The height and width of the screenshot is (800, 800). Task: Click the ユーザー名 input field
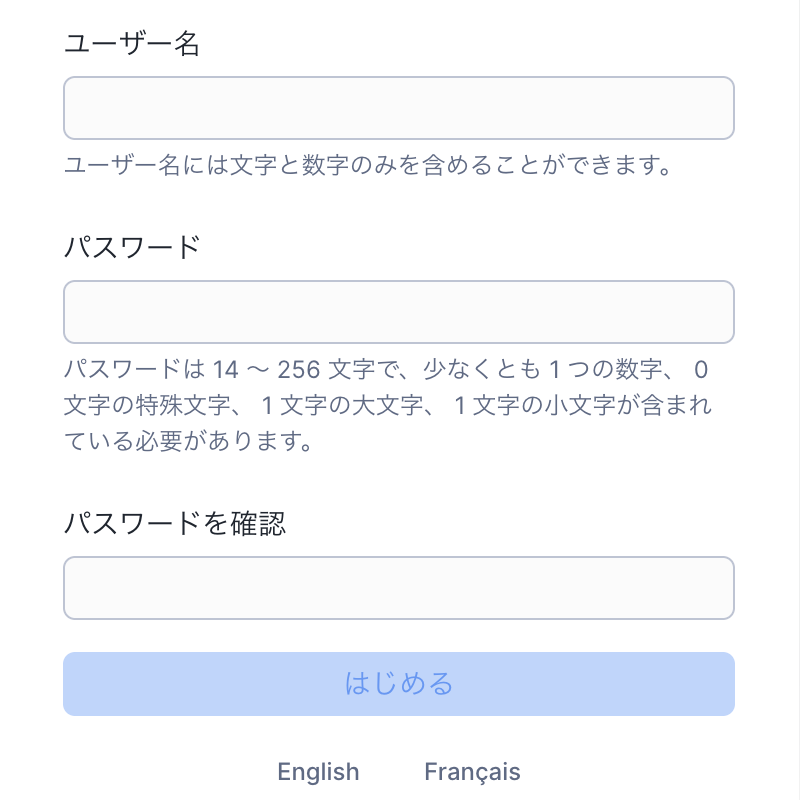pyautogui.click(x=399, y=108)
